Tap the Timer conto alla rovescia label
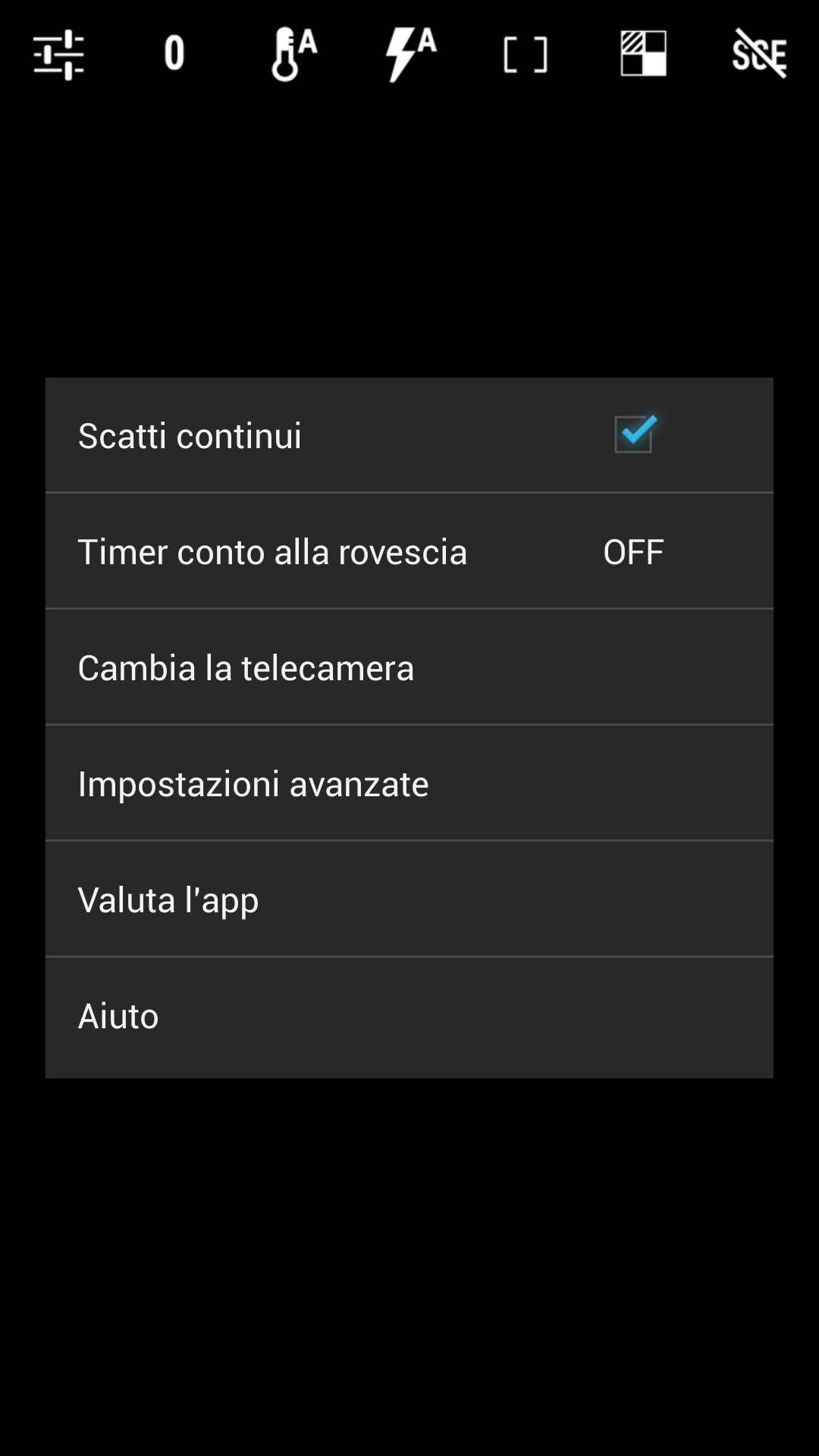The height and width of the screenshot is (1456, 819). tap(272, 551)
